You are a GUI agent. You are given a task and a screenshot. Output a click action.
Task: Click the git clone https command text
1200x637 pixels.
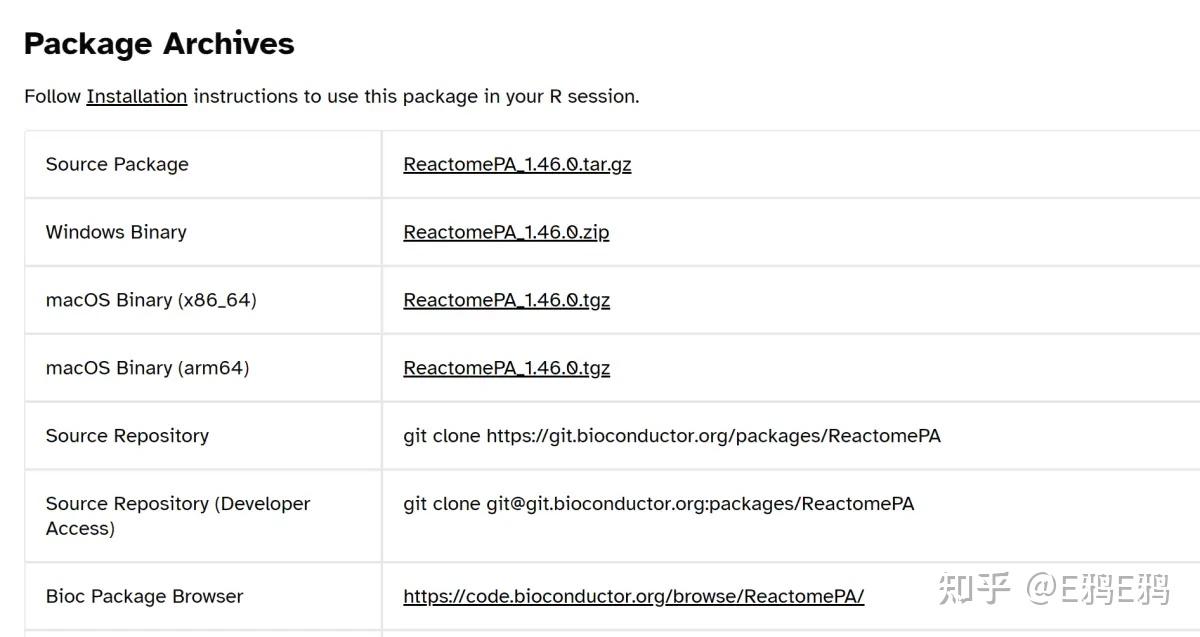(672, 437)
